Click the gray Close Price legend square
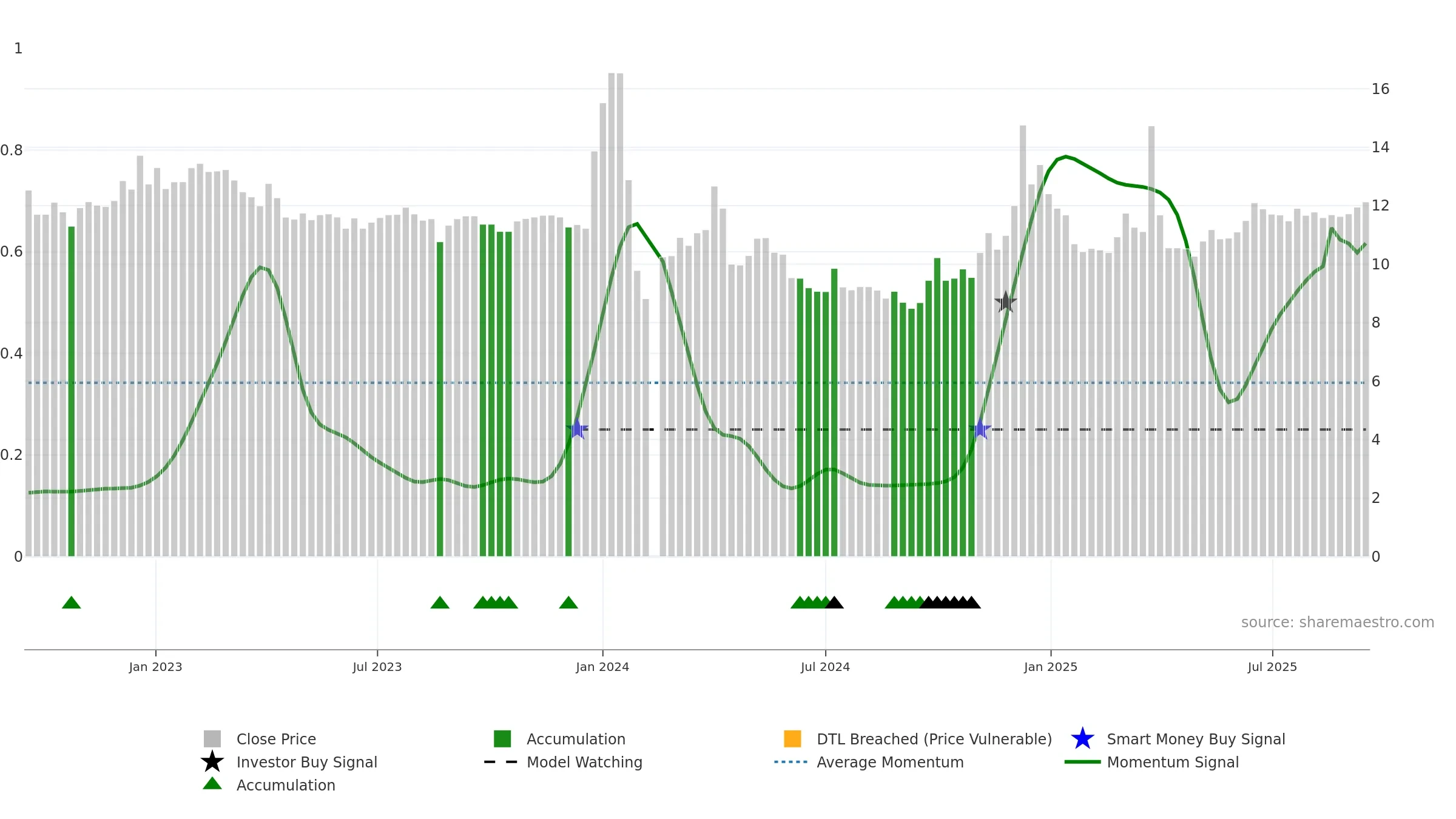The height and width of the screenshot is (819, 1456). [x=212, y=739]
